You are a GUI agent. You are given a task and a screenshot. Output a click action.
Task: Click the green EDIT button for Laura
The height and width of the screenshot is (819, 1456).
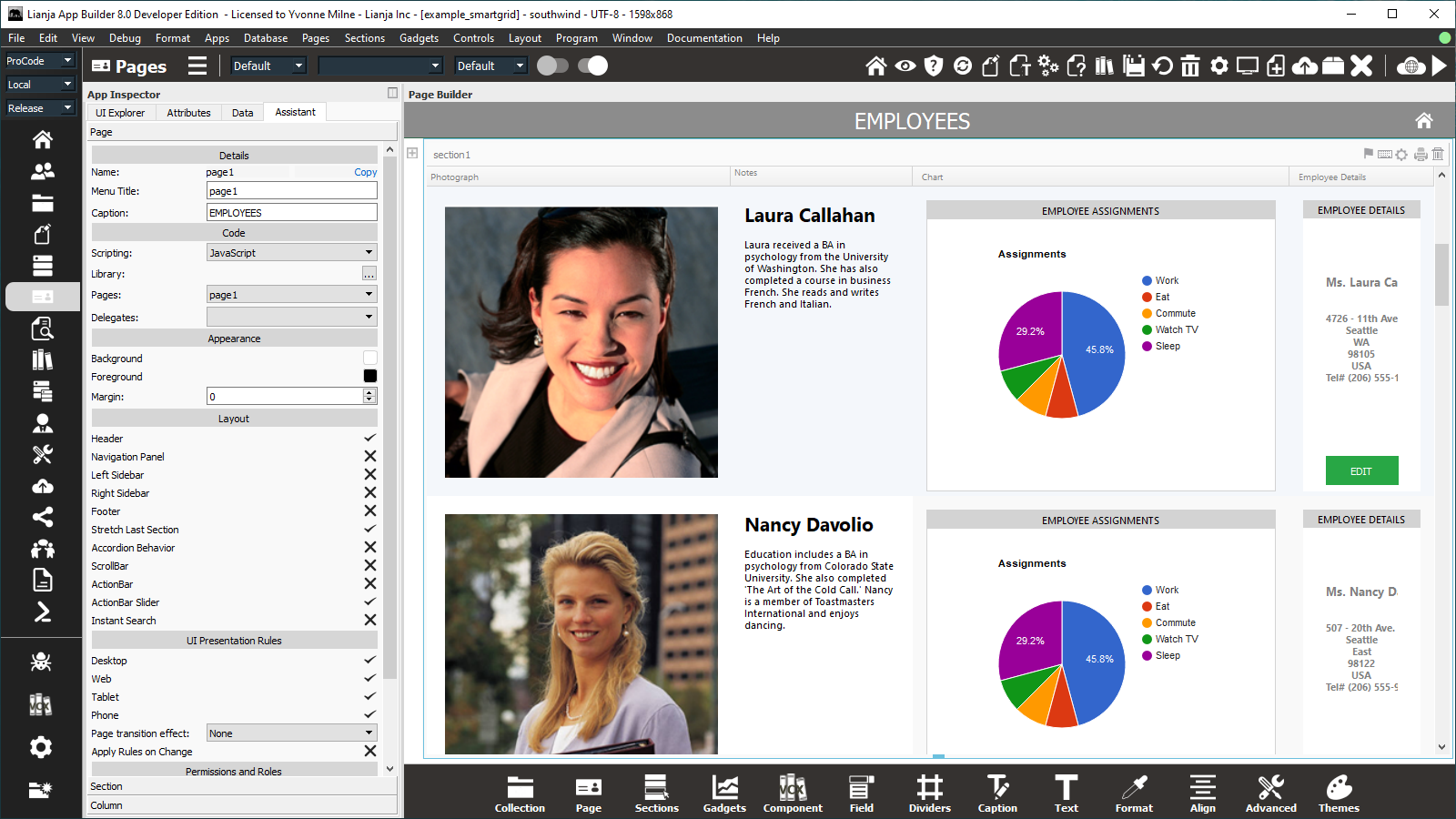[x=1361, y=471]
